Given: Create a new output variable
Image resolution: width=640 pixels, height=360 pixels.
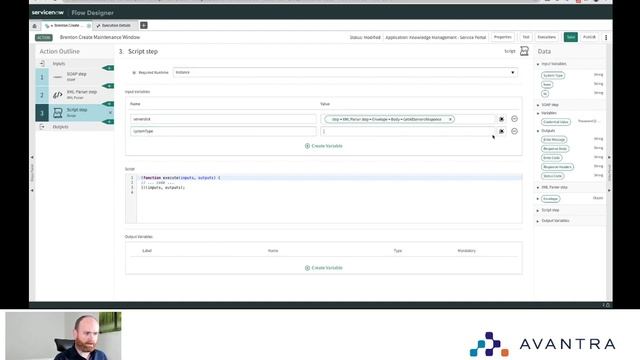Looking at the screenshot, I should point(324,268).
